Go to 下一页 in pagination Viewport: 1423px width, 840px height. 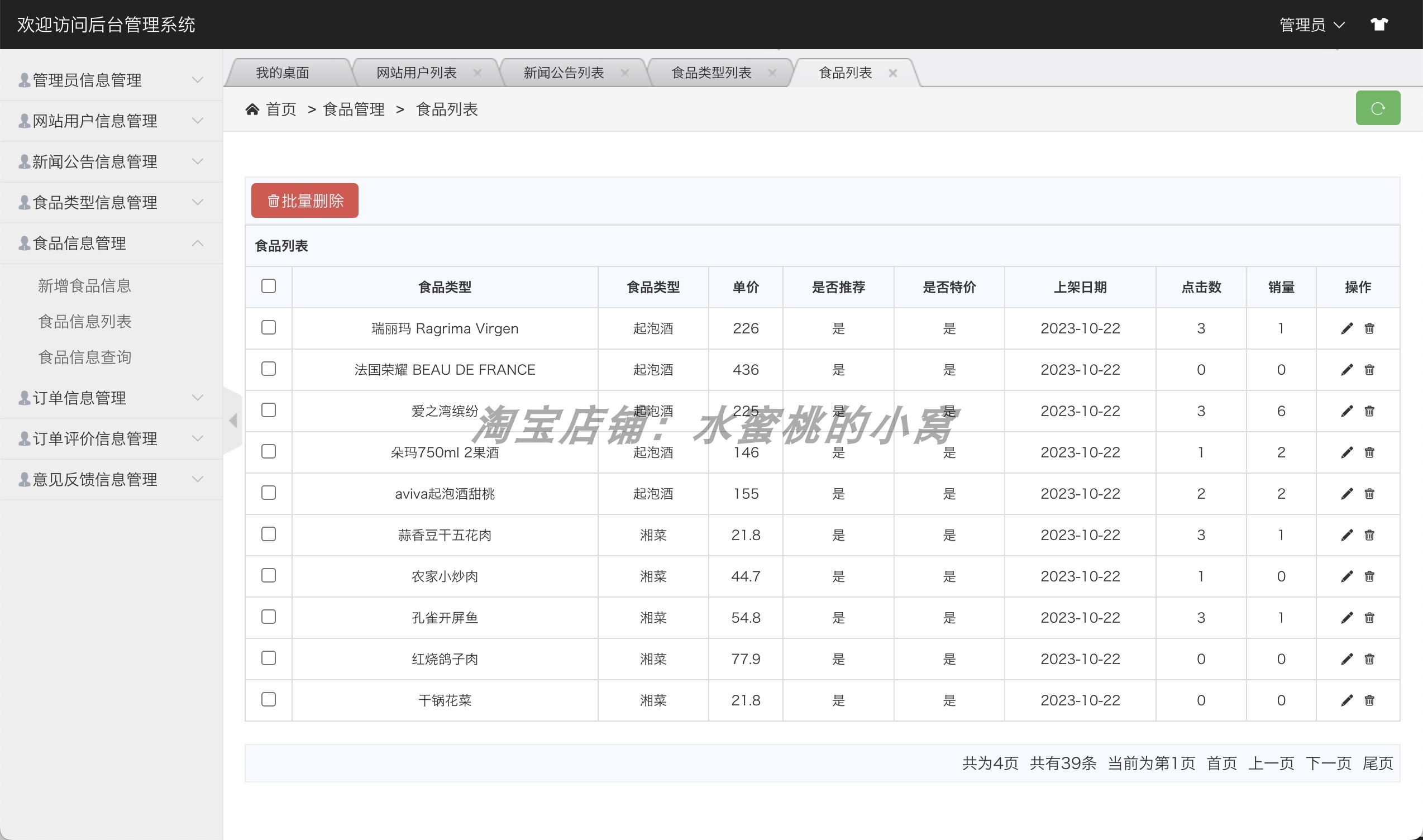[x=1329, y=763]
